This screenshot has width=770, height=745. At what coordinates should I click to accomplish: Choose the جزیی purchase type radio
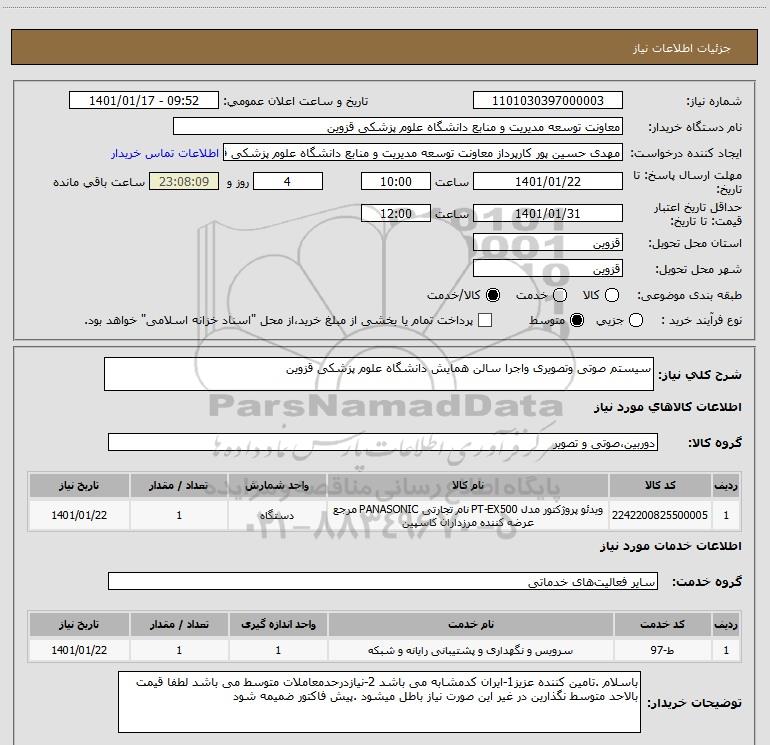click(x=636, y=321)
